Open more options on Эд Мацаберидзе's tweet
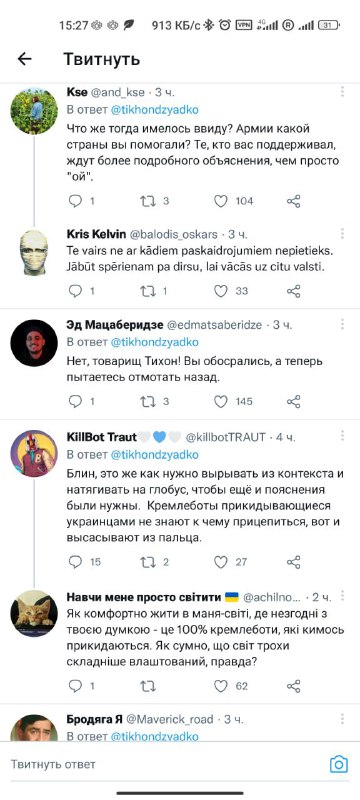The image size is (360, 800). [x=342, y=324]
